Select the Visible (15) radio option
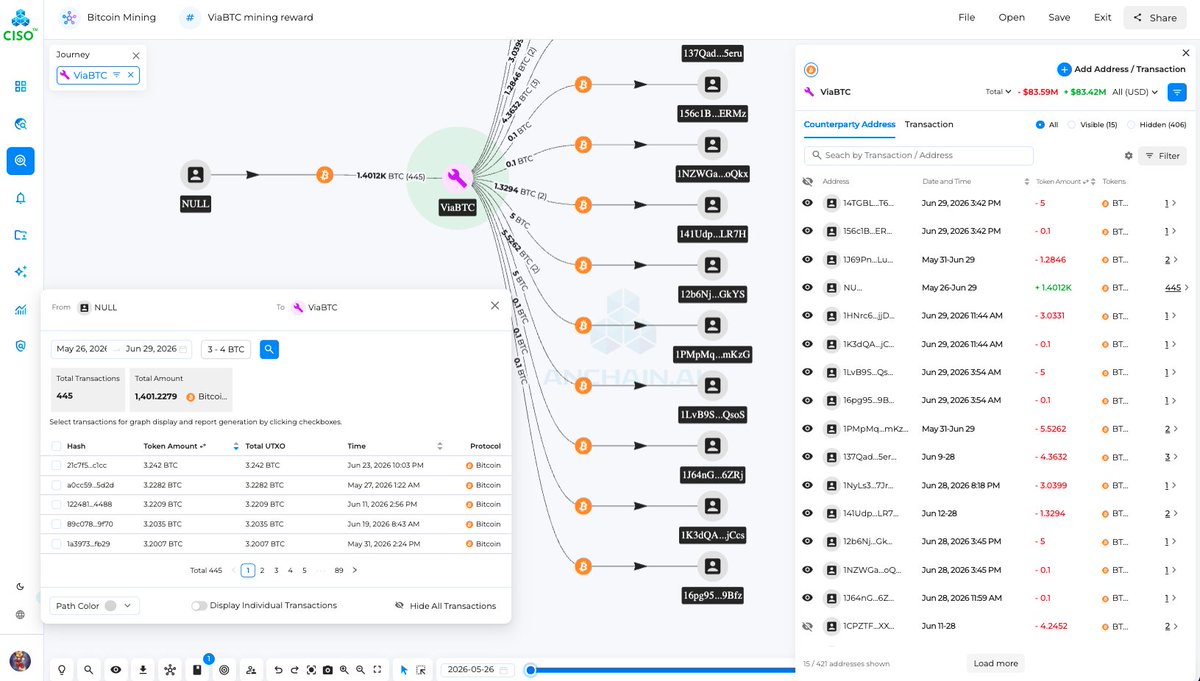 point(1071,125)
